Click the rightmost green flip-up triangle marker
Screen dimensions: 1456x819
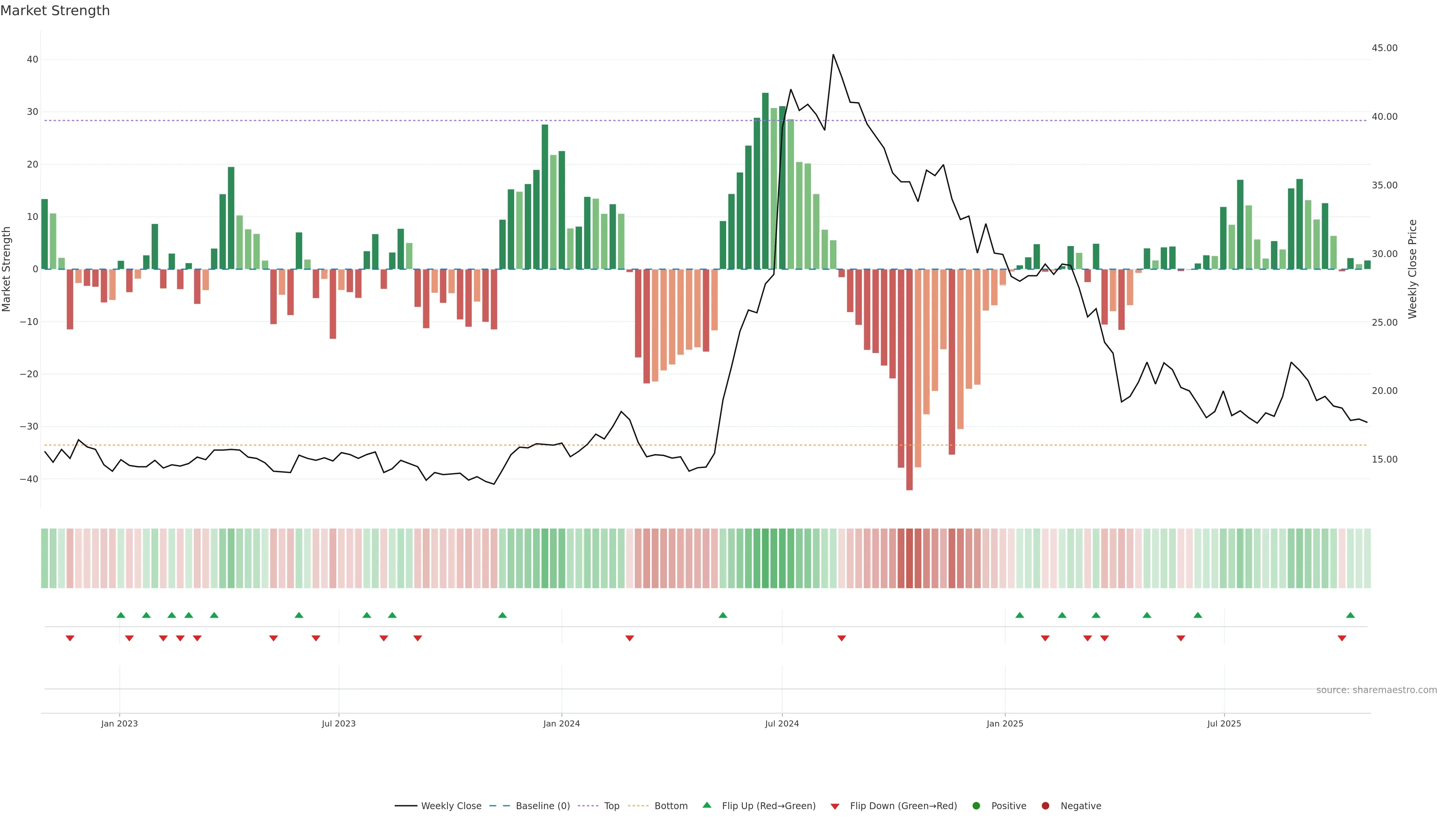tap(1350, 615)
